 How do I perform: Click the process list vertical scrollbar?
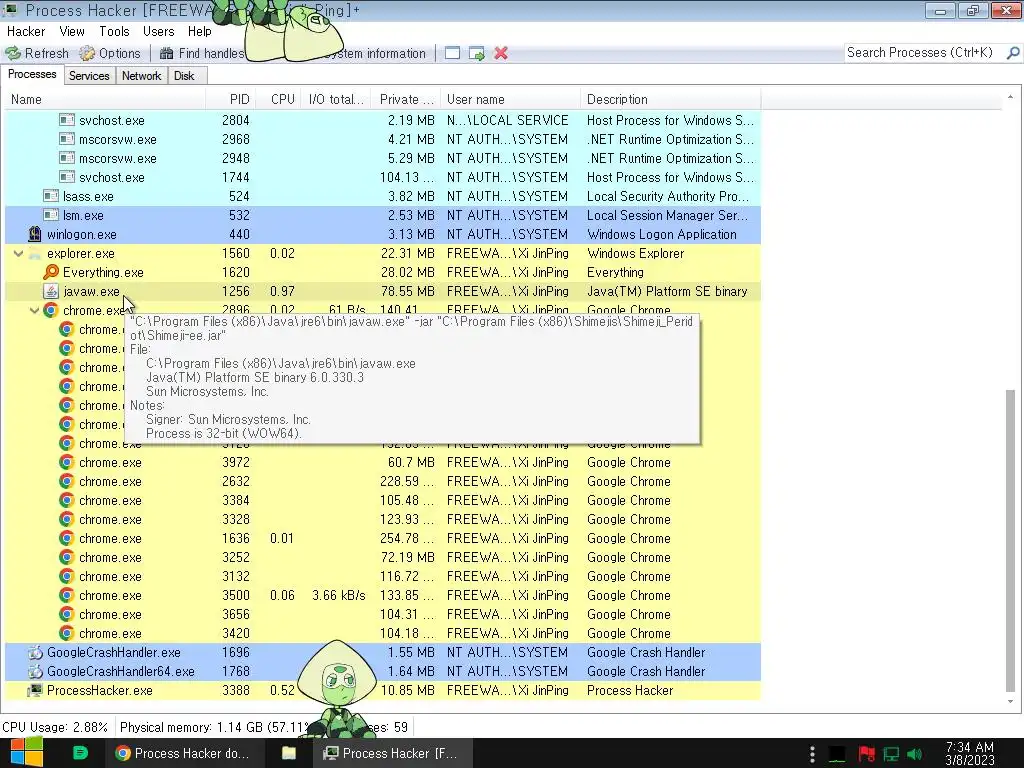[x=1010, y=539]
